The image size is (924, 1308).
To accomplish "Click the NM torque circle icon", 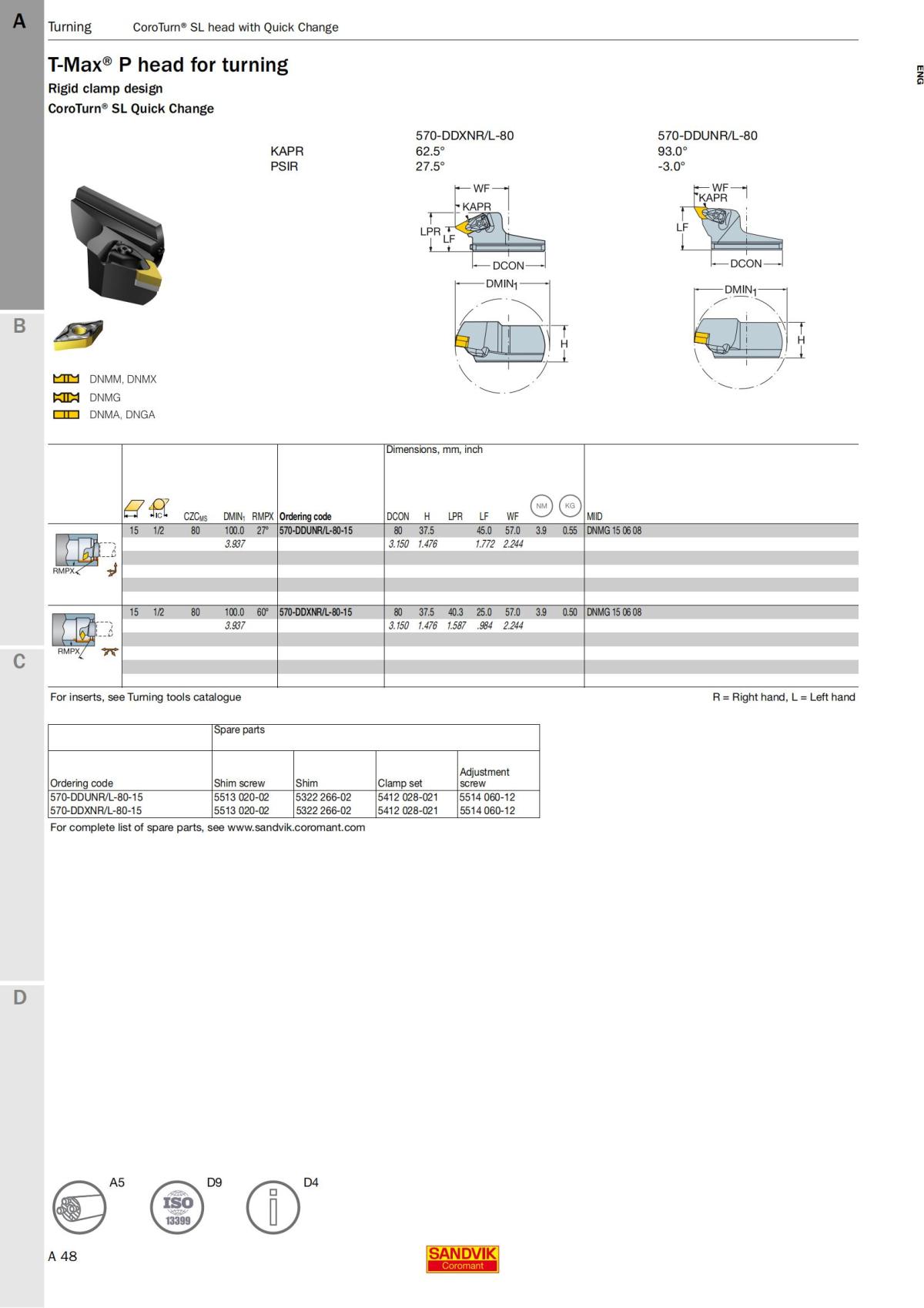I will (542, 505).
